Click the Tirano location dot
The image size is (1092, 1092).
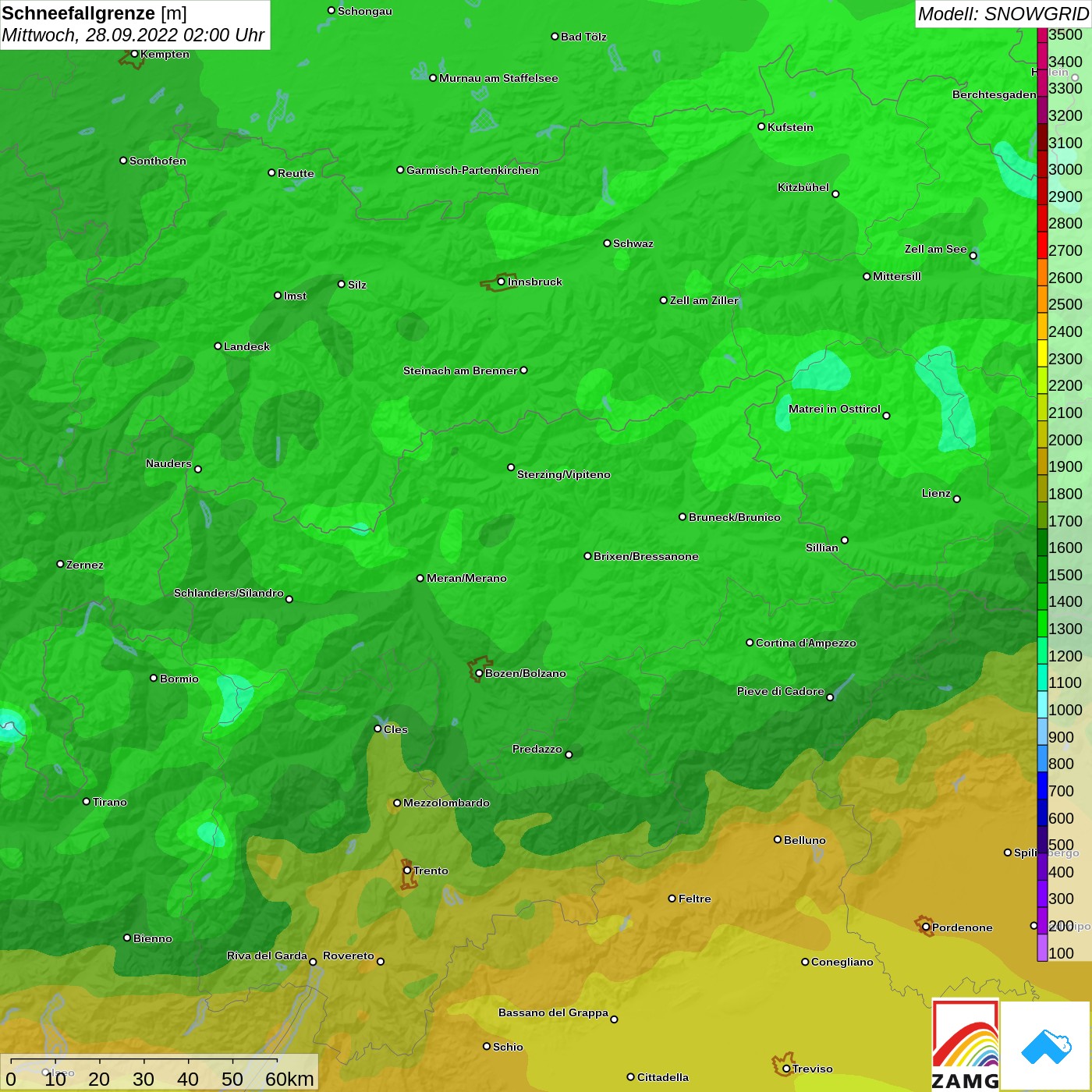(87, 802)
